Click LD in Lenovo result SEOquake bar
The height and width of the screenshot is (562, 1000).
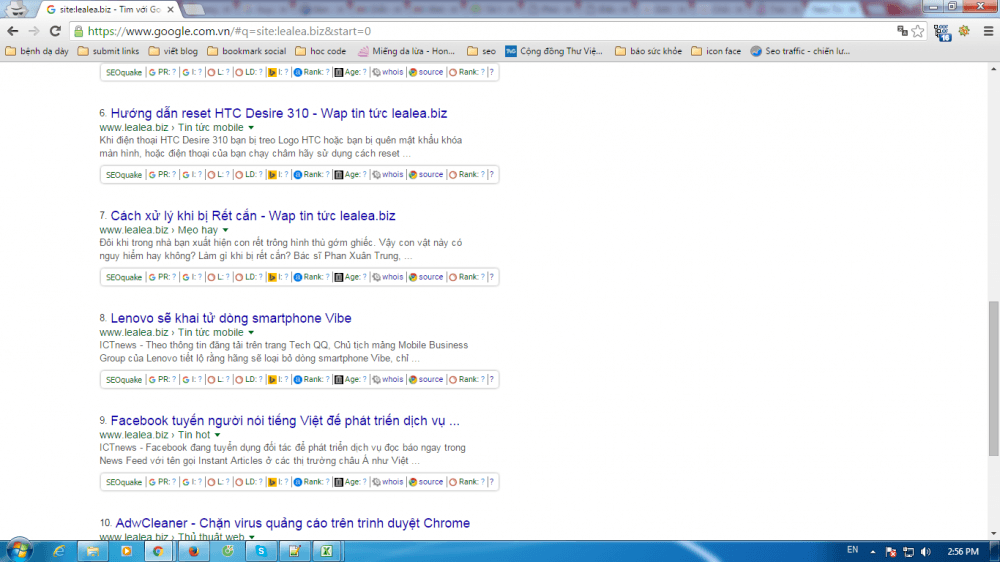tap(248, 379)
